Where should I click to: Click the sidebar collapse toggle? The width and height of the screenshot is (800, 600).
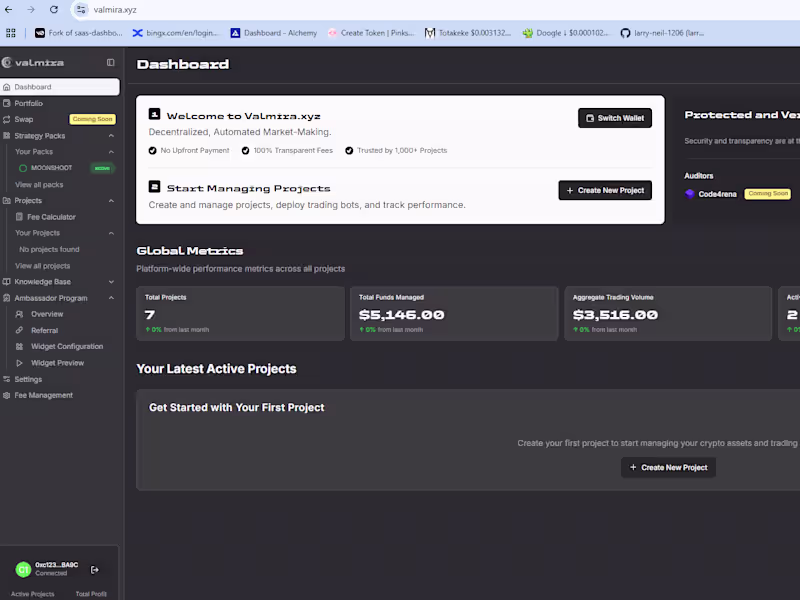click(110, 62)
